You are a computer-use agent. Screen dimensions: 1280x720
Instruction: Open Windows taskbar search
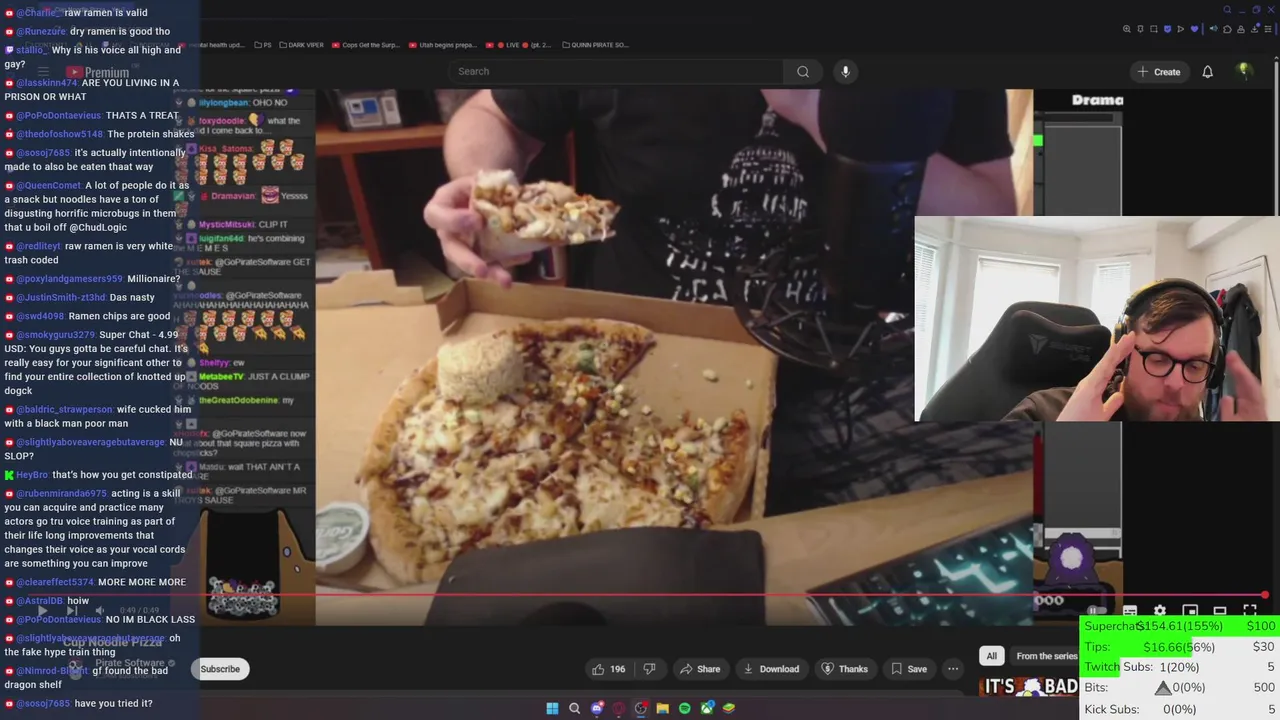click(x=574, y=708)
